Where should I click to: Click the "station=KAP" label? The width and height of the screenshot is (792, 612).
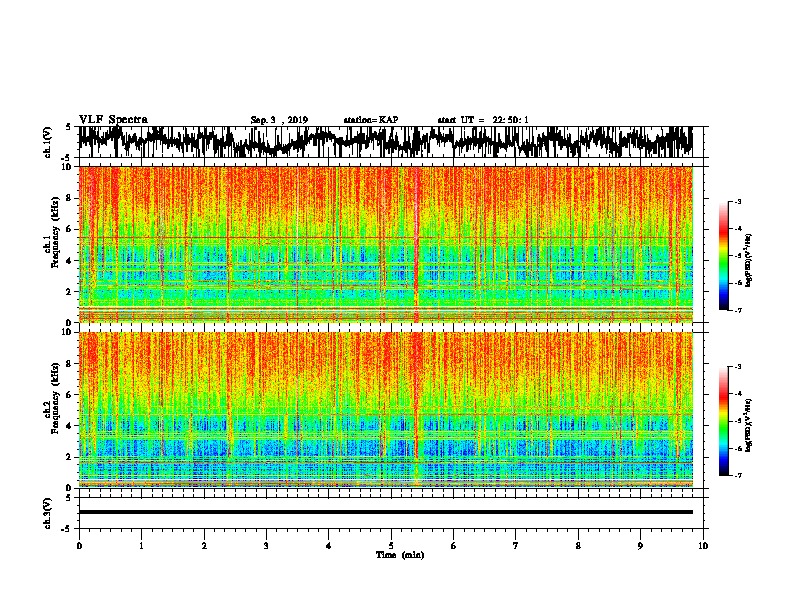click(371, 120)
